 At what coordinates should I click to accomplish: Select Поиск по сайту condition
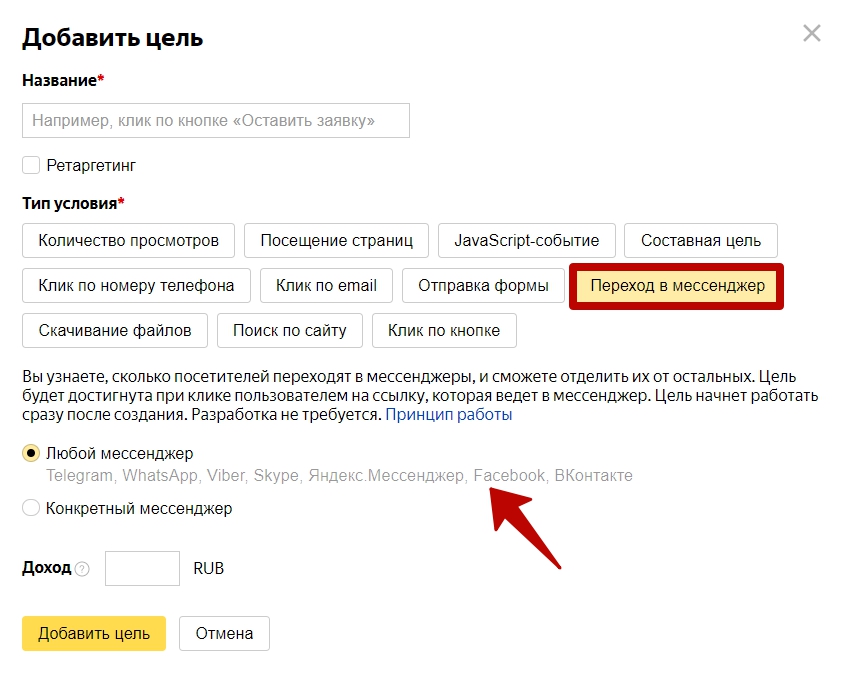pos(290,331)
